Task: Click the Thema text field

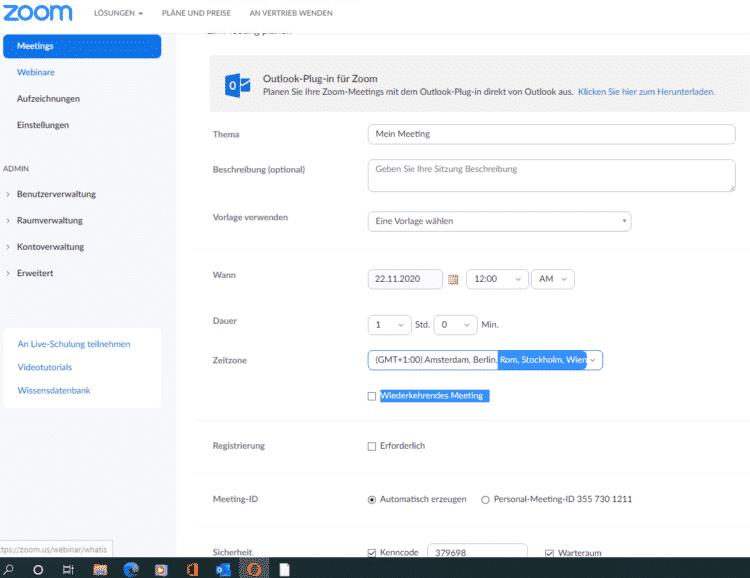Action: tap(551, 134)
